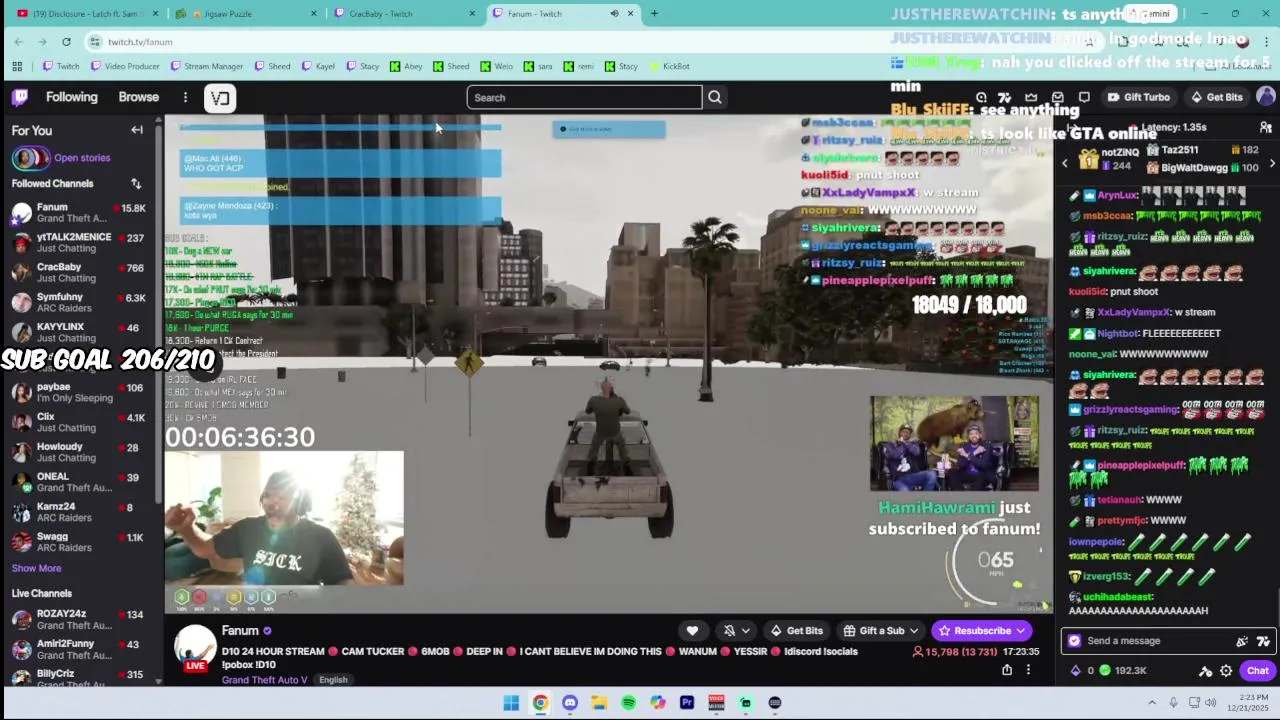Screen dimensions: 1280x720
Task: Click the heart follow icon below stream
Action: point(692,631)
